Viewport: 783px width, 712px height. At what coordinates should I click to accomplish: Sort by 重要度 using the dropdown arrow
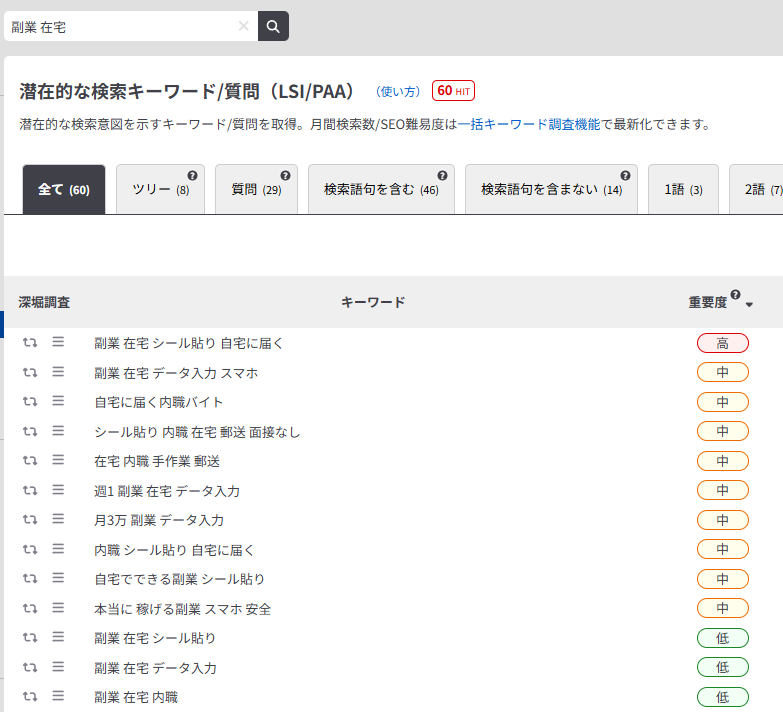coord(750,304)
